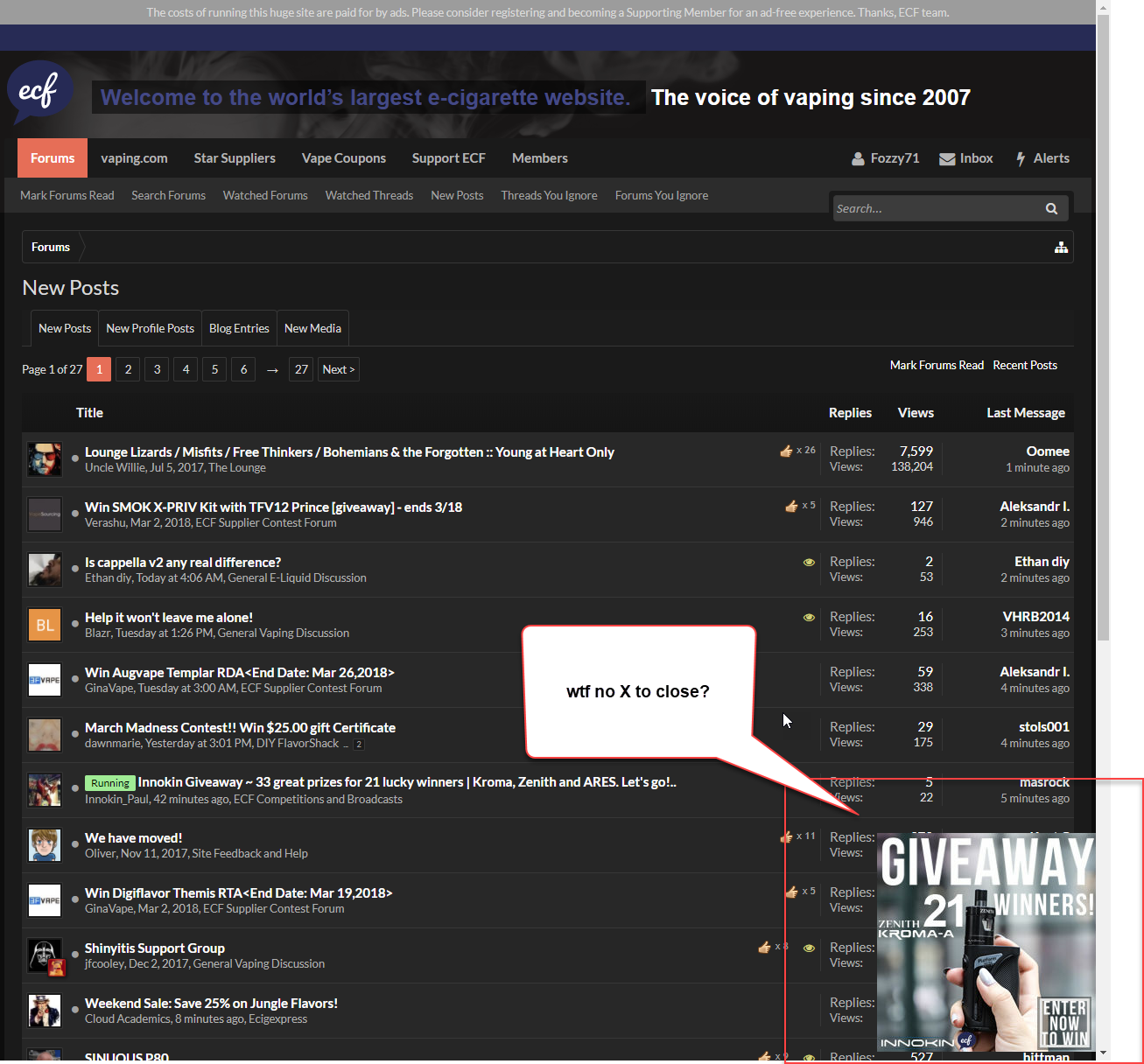Click the arrow between page 6 and 27
Image resolution: width=1144 pixels, height=1064 pixels.
click(272, 370)
